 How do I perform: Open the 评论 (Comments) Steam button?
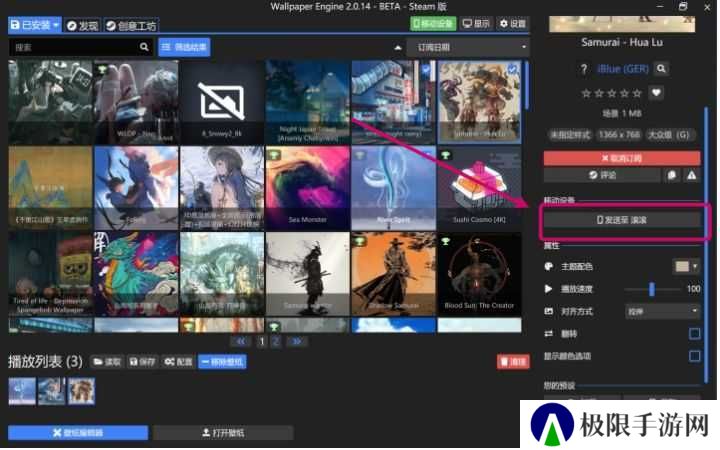[x=602, y=175]
